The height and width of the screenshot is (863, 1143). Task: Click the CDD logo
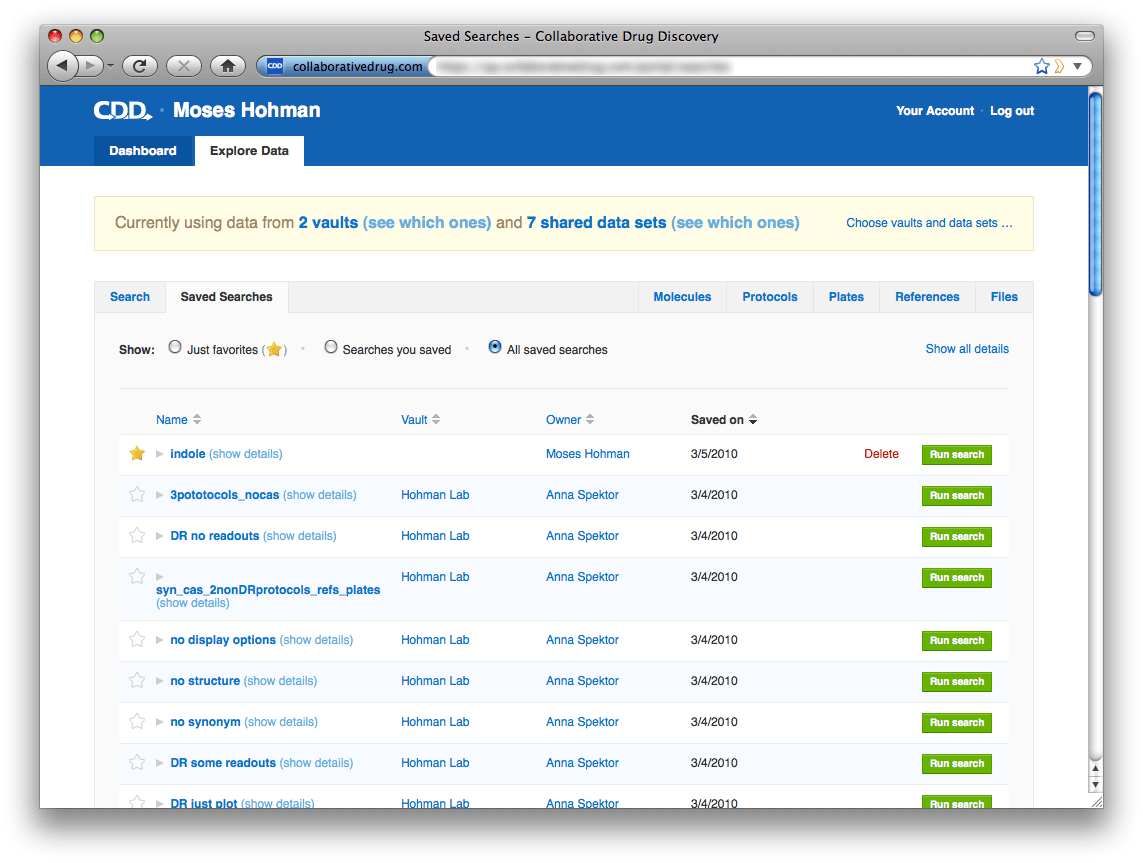coord(122,110)
